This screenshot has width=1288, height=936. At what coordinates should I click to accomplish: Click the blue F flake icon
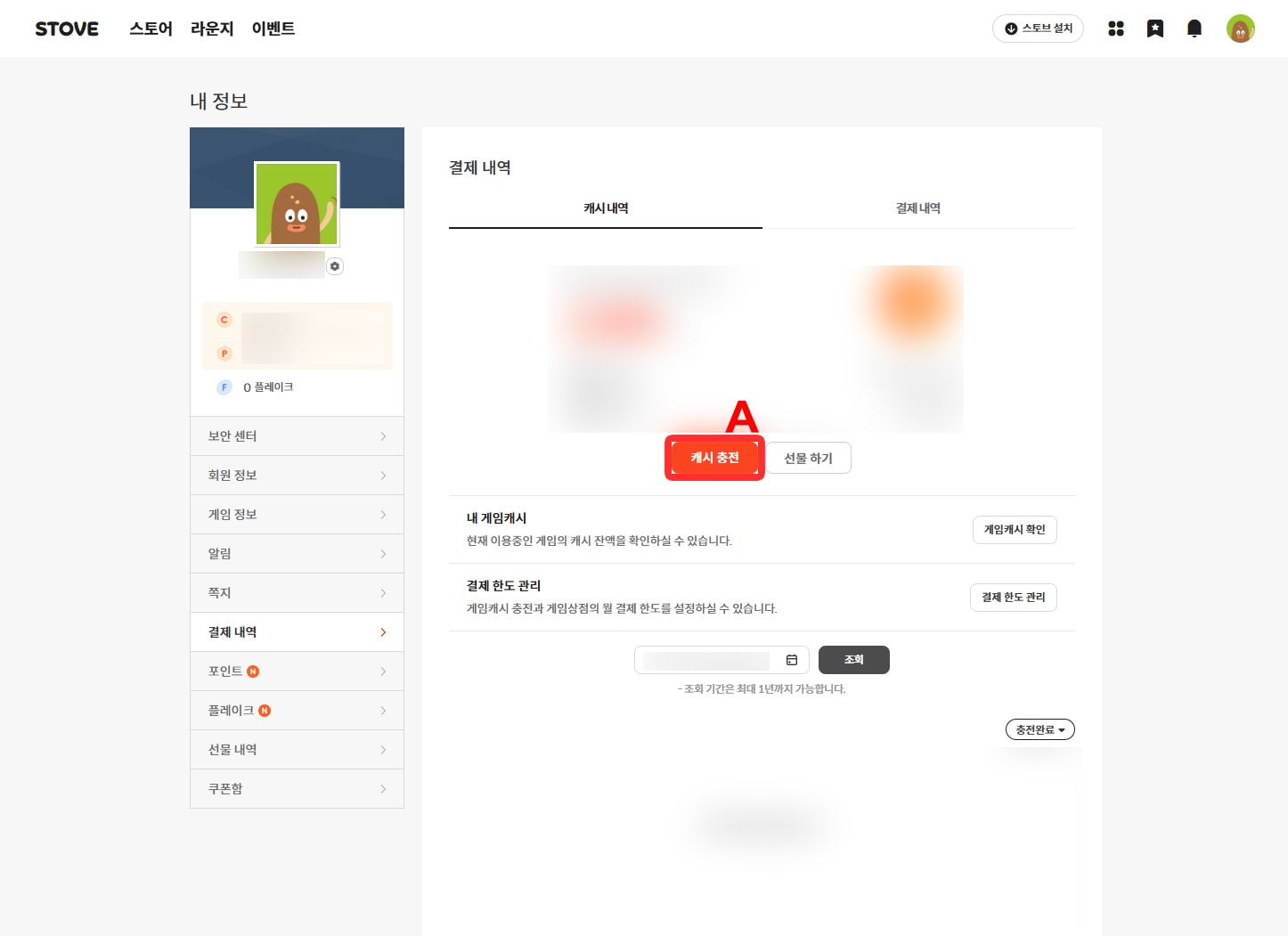(224, 387)
